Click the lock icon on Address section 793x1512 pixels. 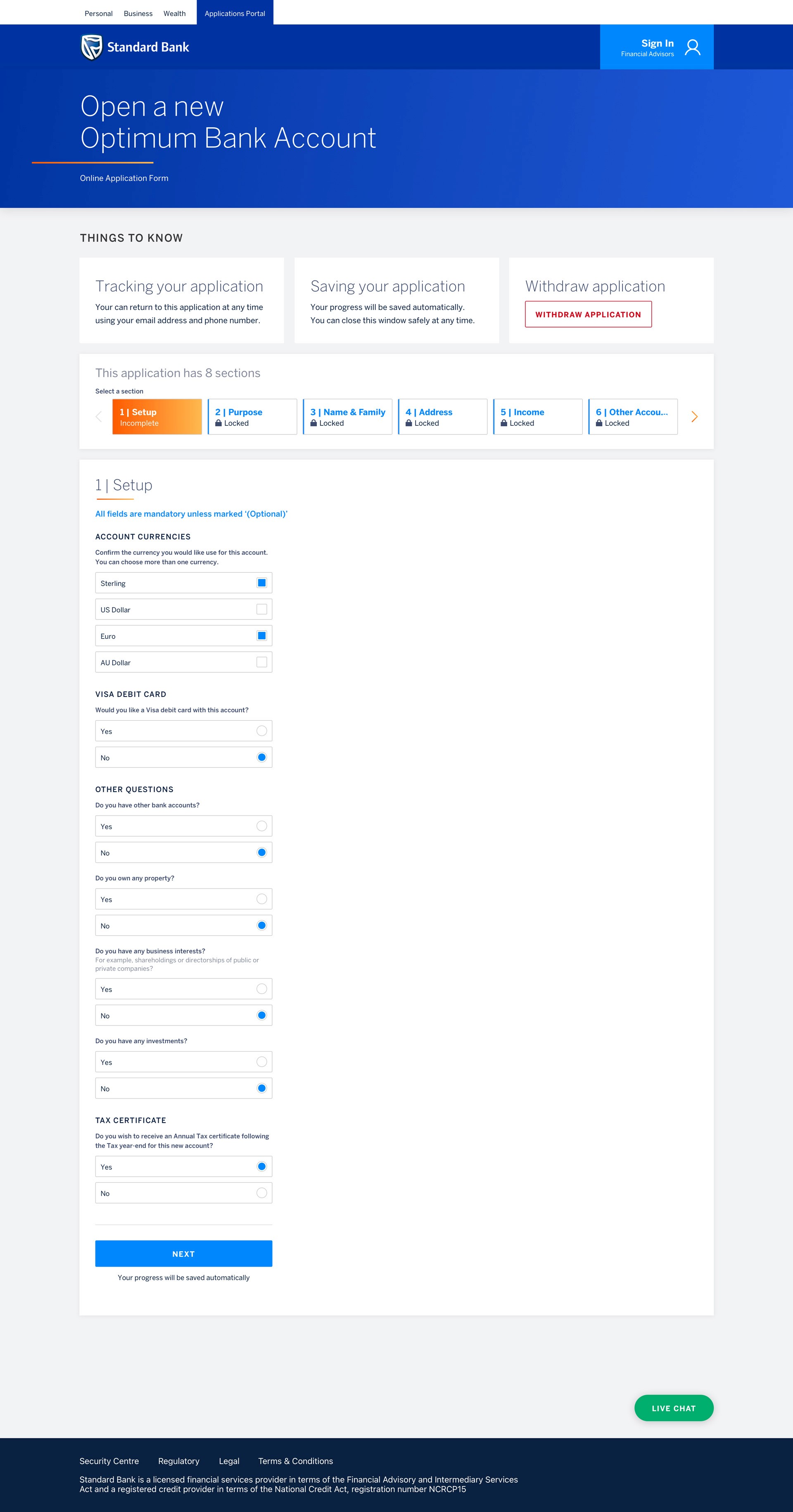408,423
